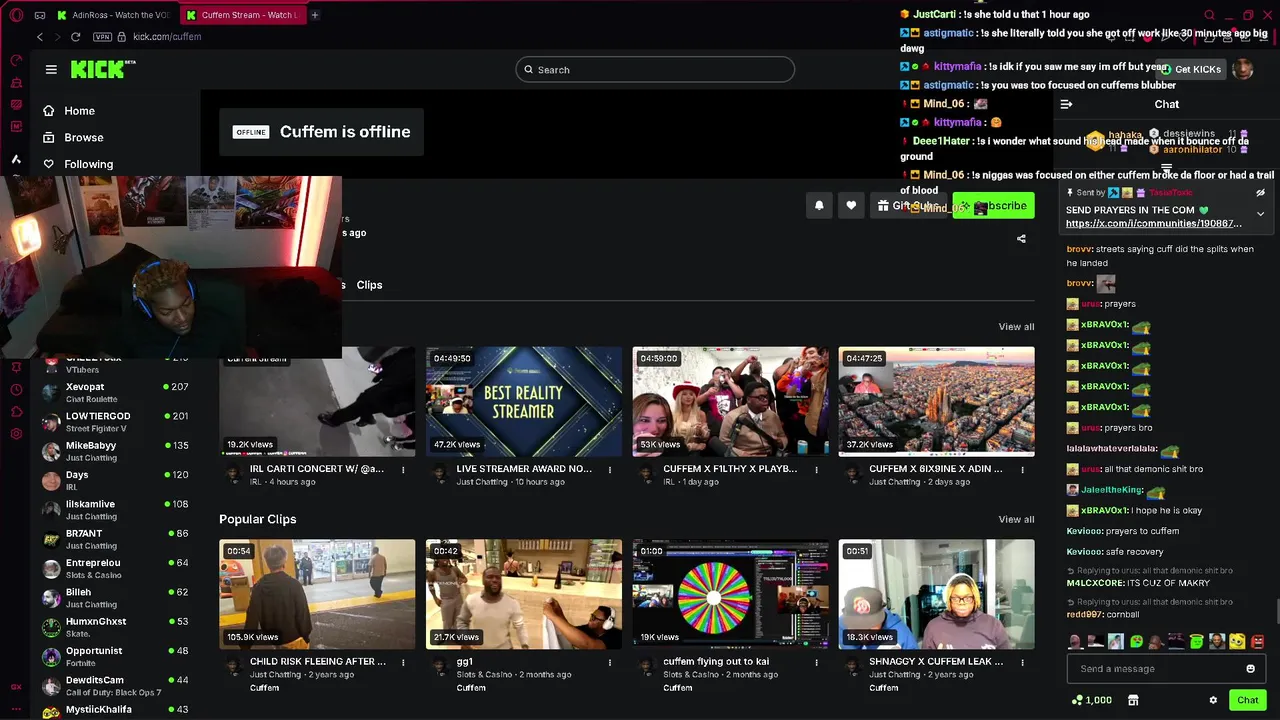Collapse the chat panel arrow
Viewport: 1280px width, 720px height.
coord(1066,104)
